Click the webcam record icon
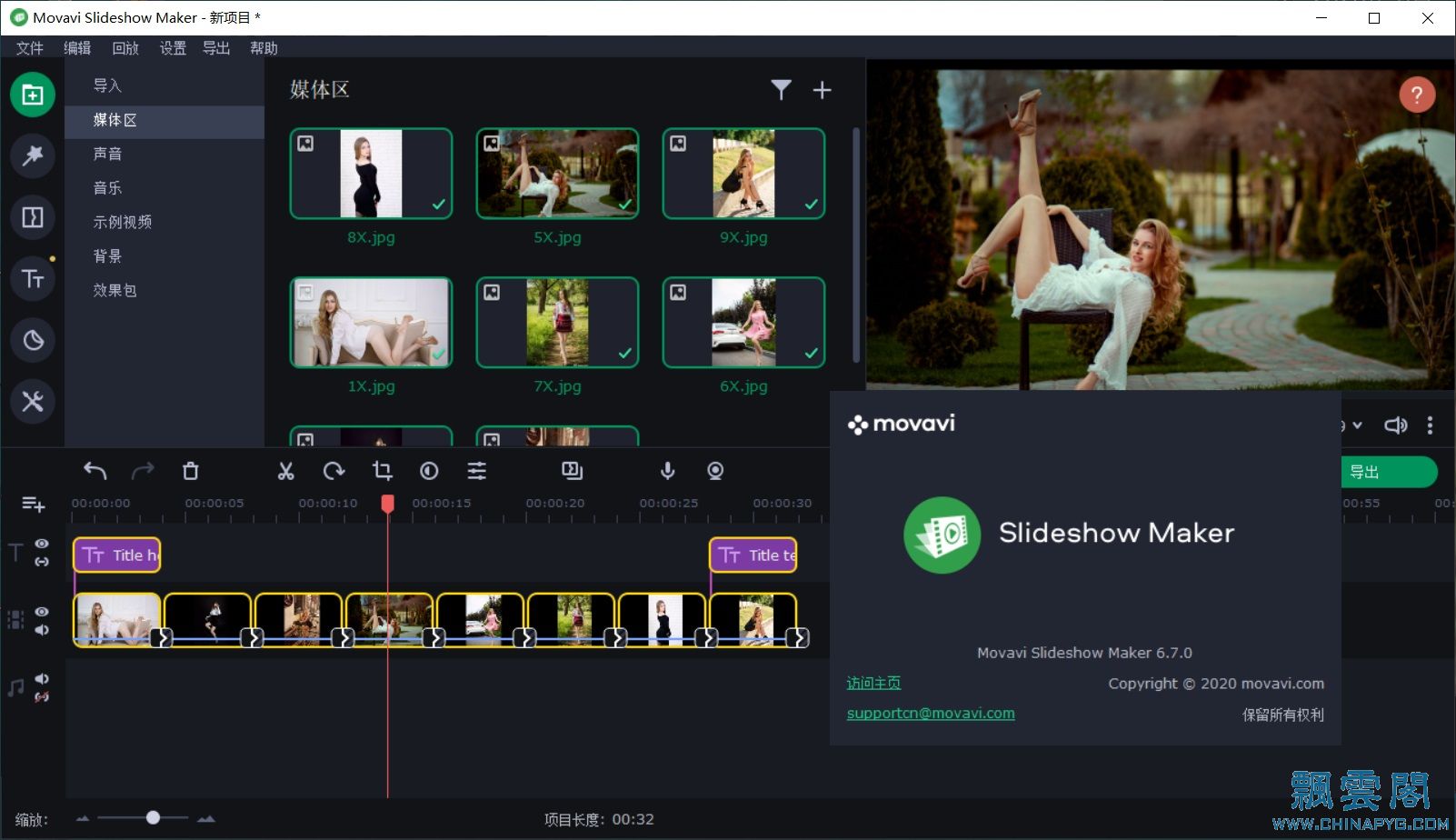1456x840 pixels. point(715,471)
